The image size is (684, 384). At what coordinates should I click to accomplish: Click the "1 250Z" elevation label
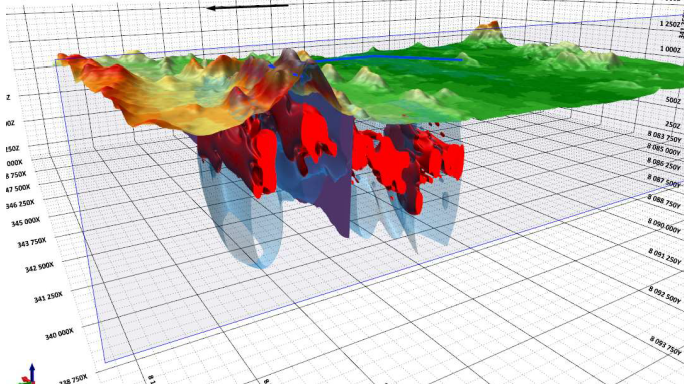670,24
